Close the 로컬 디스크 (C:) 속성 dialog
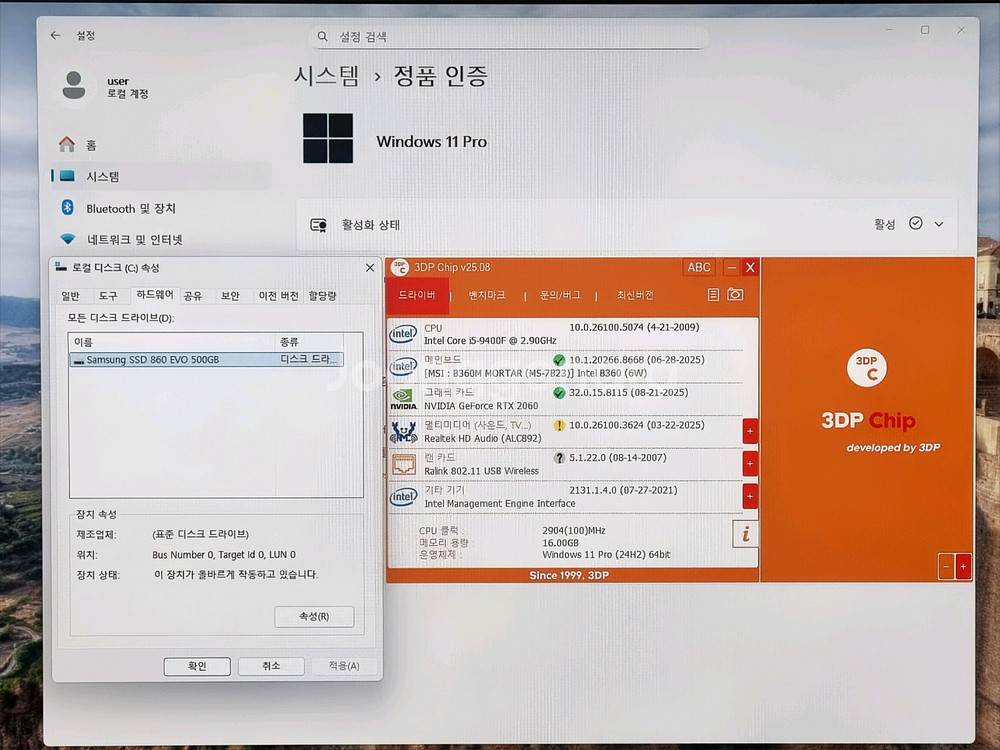1000x750 pixels. tap(370, 268)
